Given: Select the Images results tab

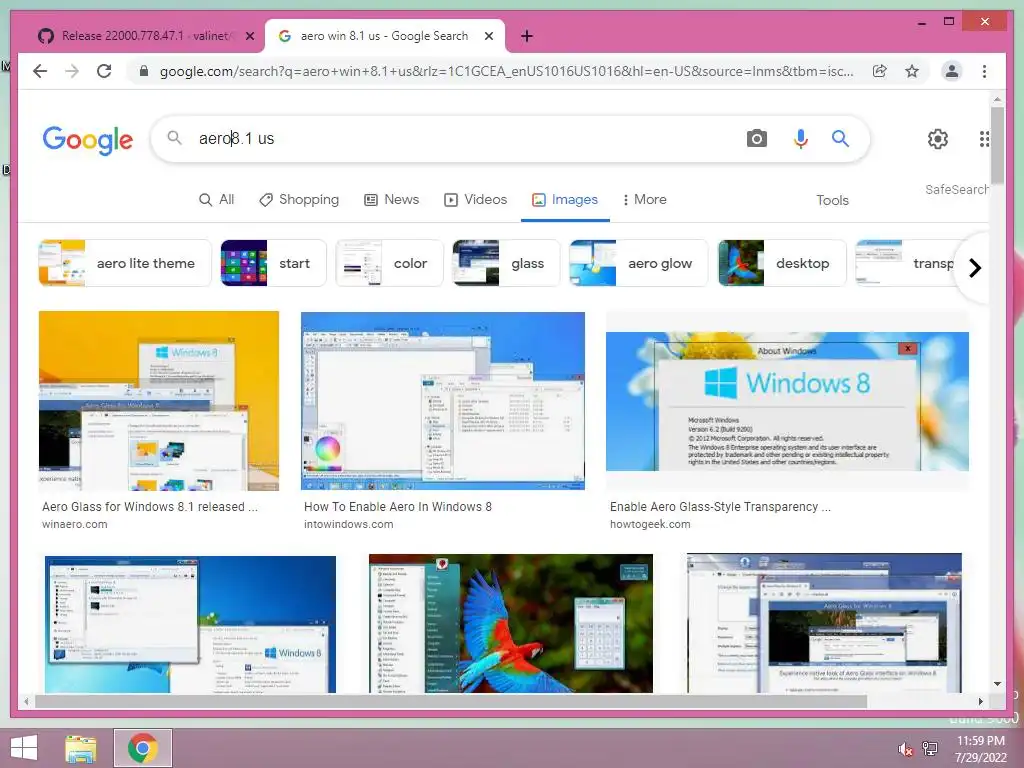Looking at the screenshot, I should pos(565,200).
